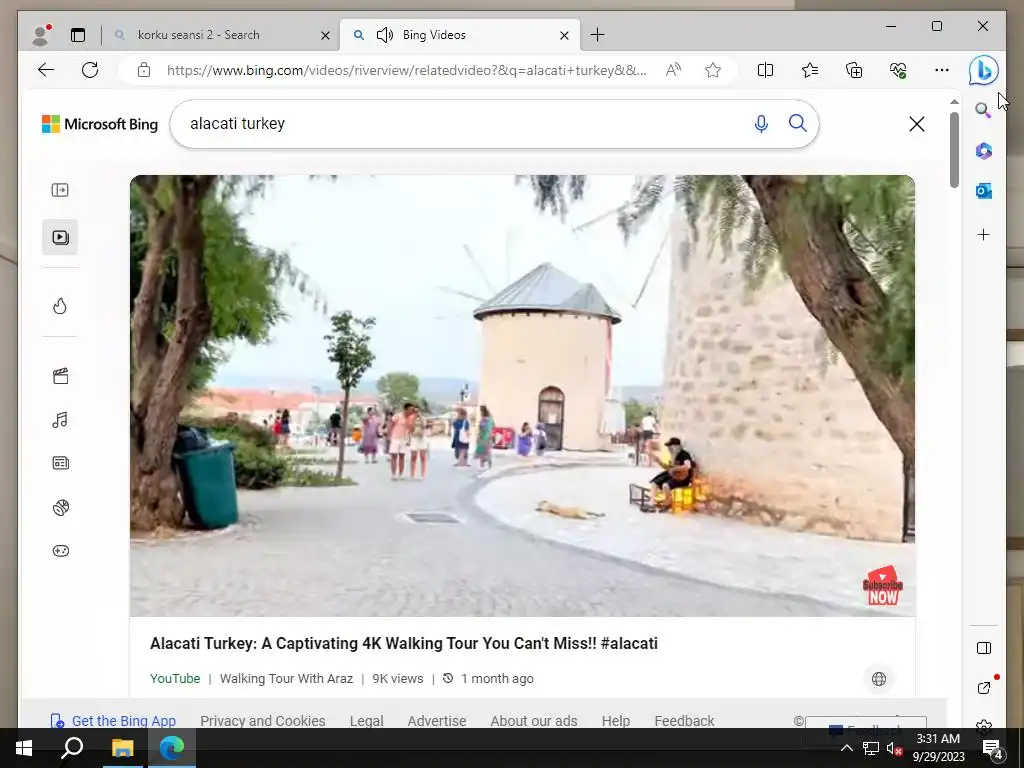The height and width of the screenshot is (768, 1024).
Task: Click the 'alacati turkey' search box
Action: point(457,124)
